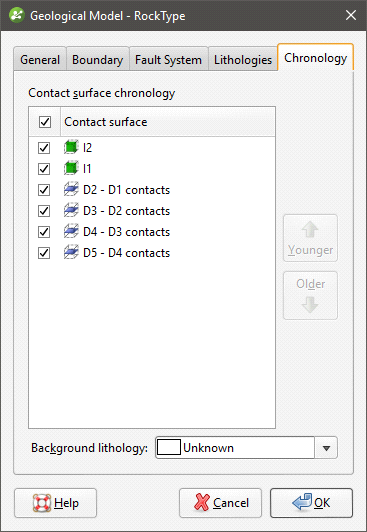
Task: Open the Background lithology dropdown arrow
Action: (326, 448)
